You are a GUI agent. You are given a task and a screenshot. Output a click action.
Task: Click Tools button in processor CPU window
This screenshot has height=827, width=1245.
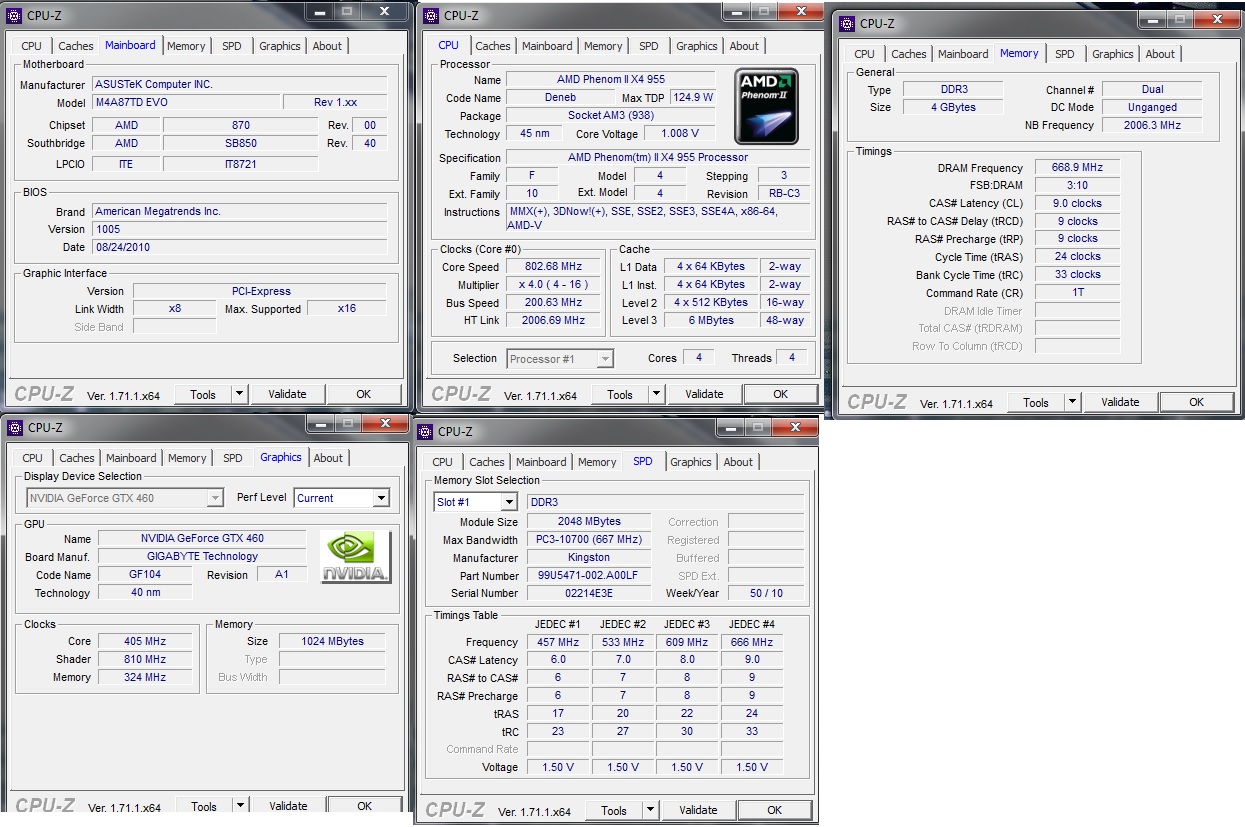click(x=620, y=394)
